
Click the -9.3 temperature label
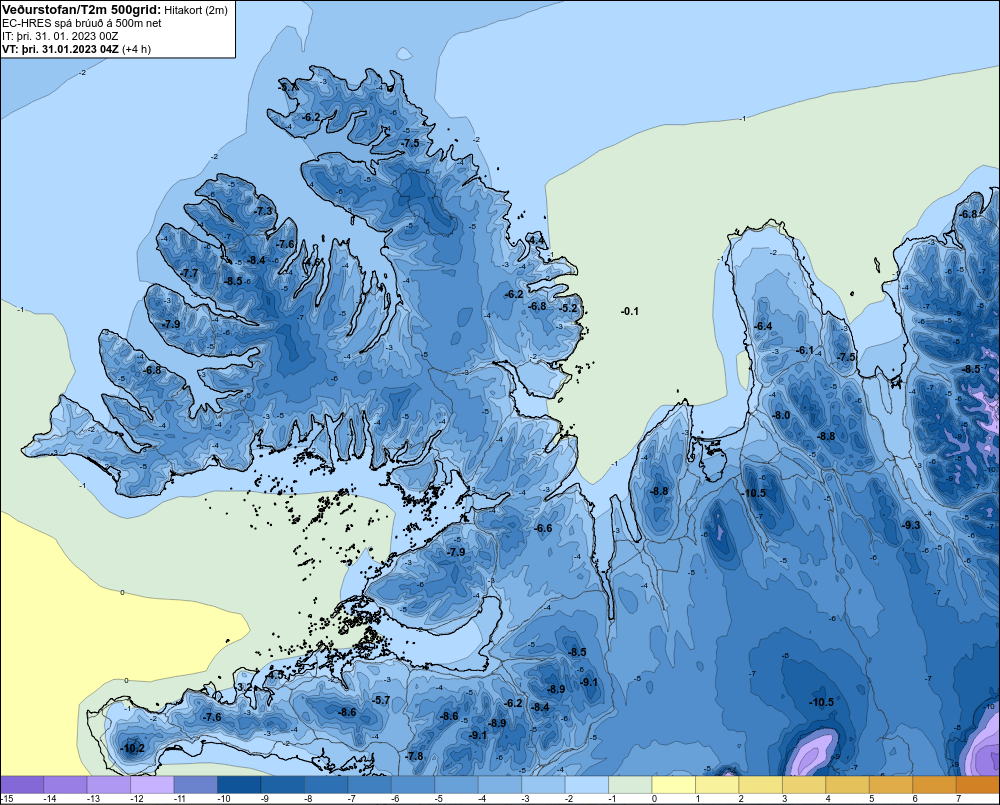point(911,525)
